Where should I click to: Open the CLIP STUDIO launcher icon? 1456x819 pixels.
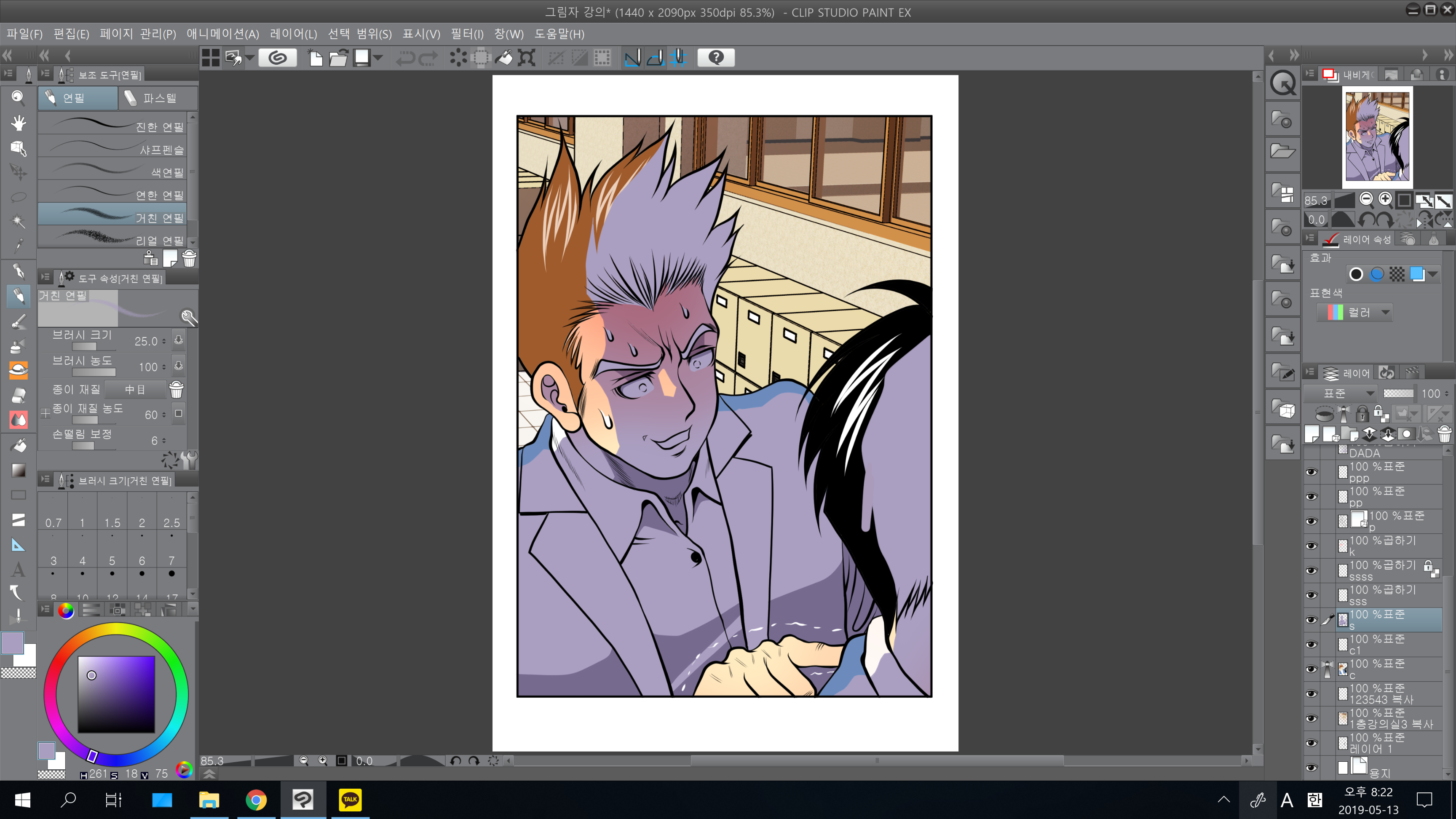tap(278, 58)
